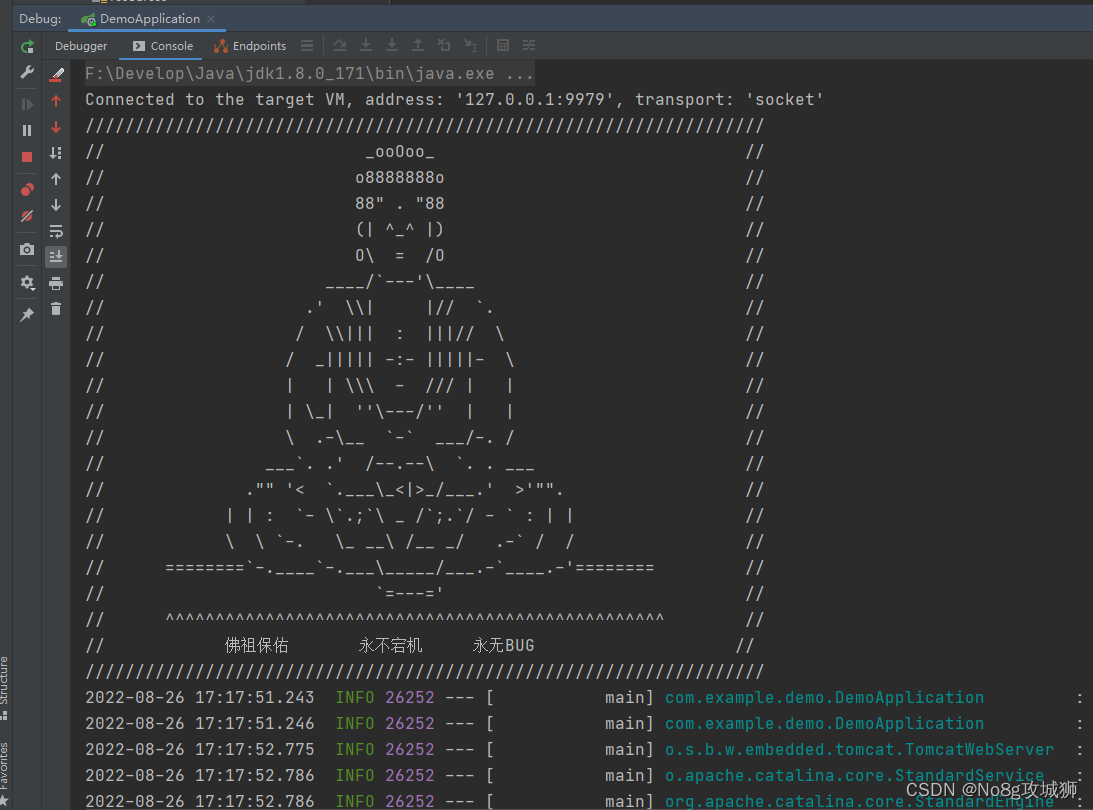Open the Structure side tool window
Screen dimensions: 1093x810
4,687
